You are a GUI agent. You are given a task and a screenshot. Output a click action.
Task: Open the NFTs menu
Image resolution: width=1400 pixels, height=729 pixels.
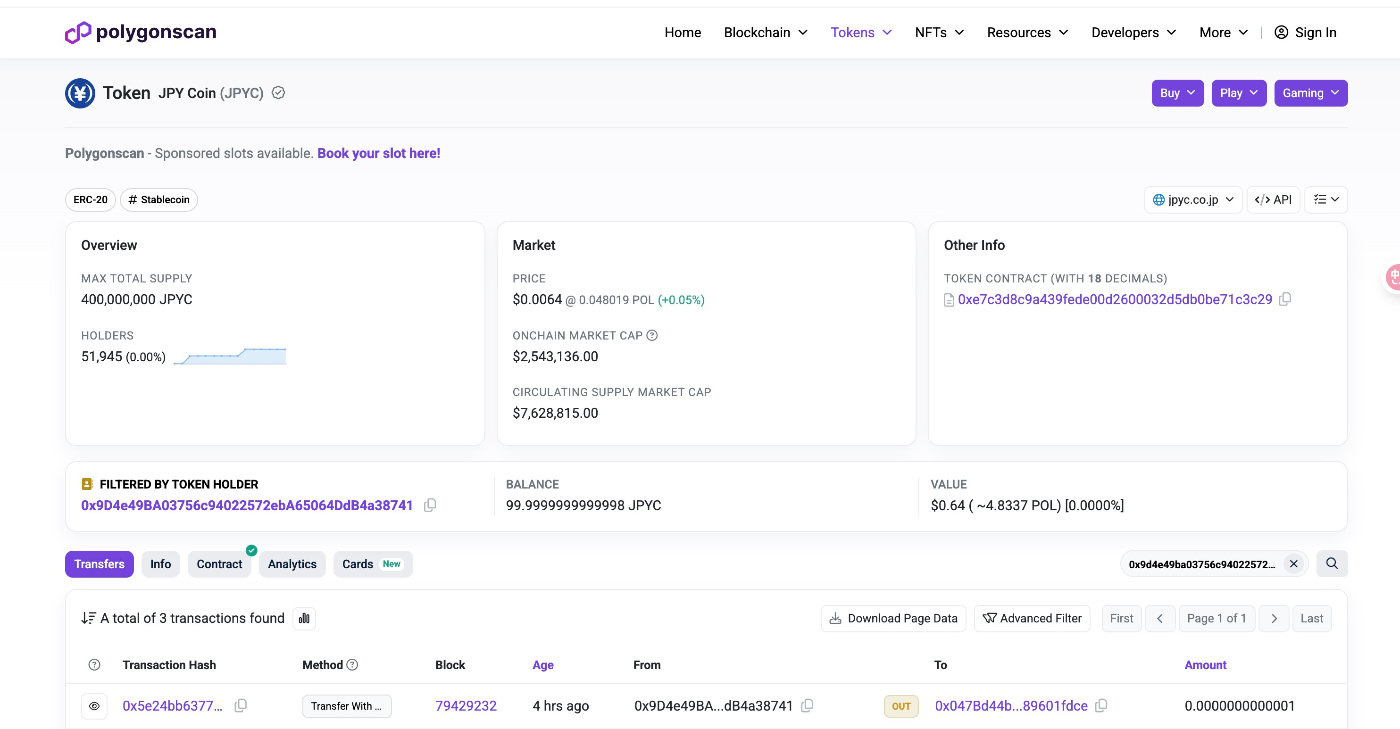coord(940,32)
